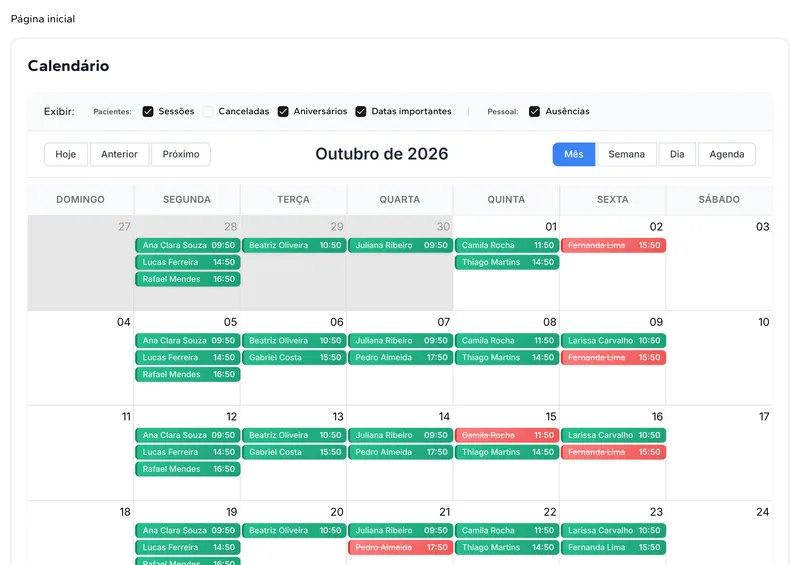Image resolution: width=800 pixels, height=565 pixels.
Task: Select the Mês view tab
Action: coord(574,154)
